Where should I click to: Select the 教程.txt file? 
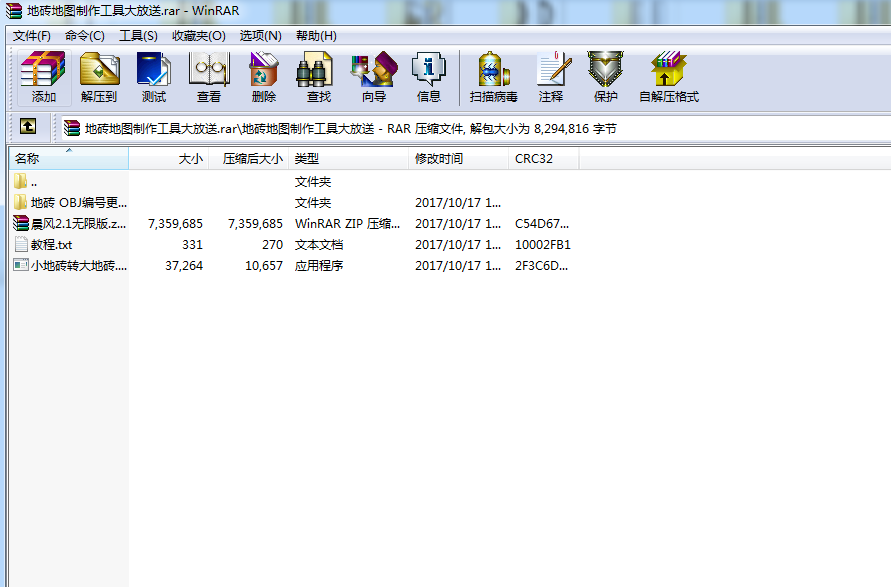pos(51,244)
